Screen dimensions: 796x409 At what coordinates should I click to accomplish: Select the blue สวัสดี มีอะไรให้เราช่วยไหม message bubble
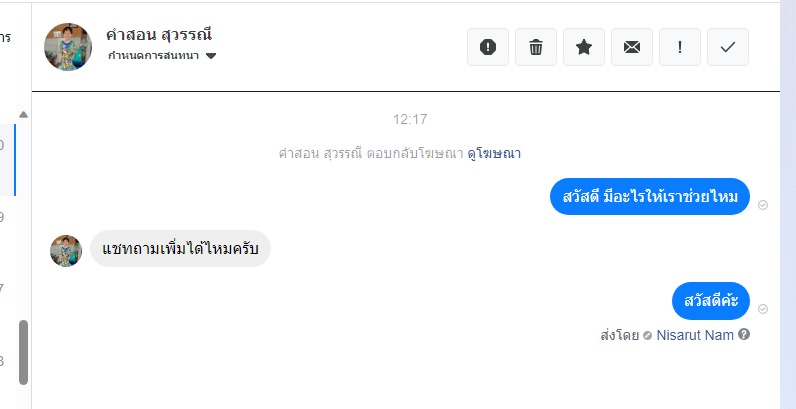point(650,196)
